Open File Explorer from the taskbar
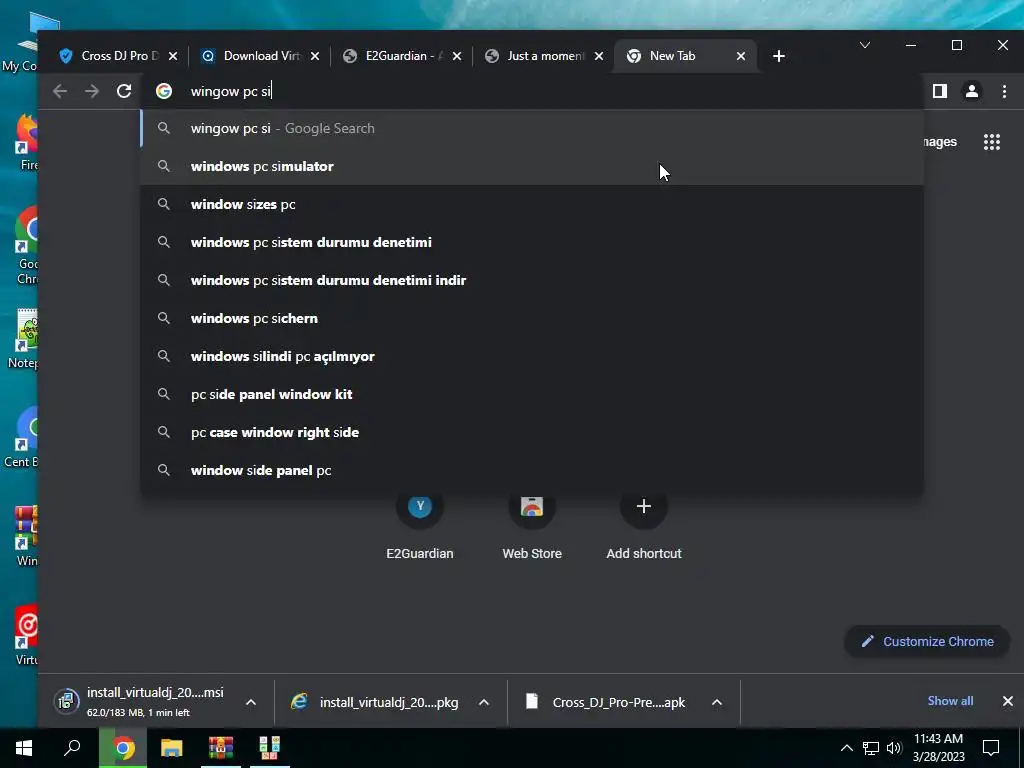1024x768 pixels. coord(172,748)
